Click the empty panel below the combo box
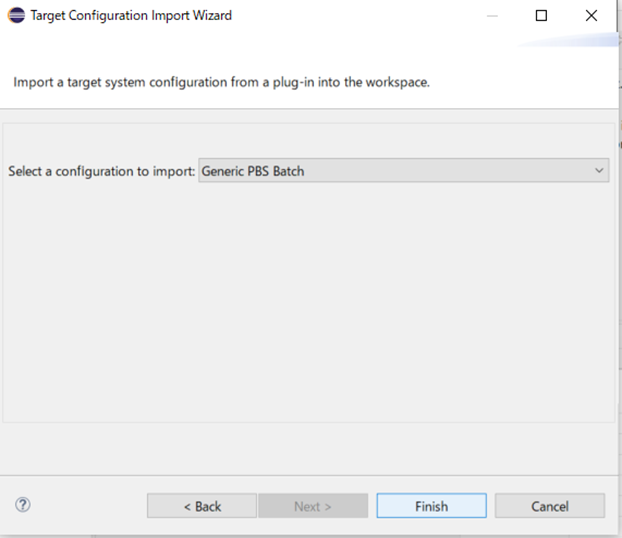 pyautogui.click(x=308, y=300)
